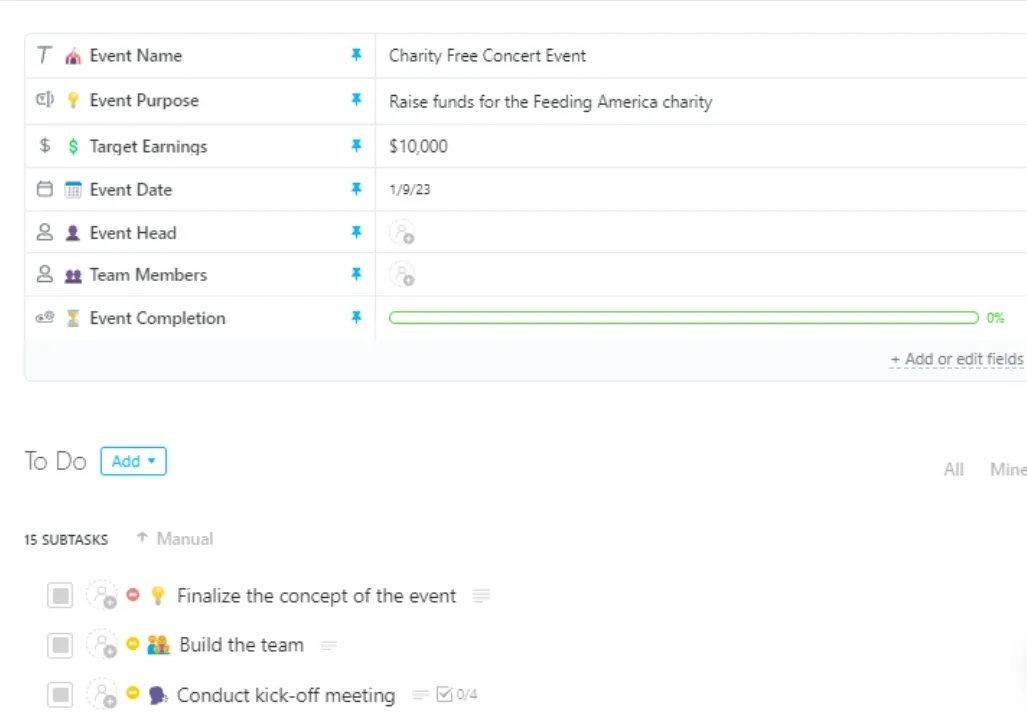Change the status box of Finalize the concept subtask
This screenshot has height=712, width=1027.
(x=60, y=595)
